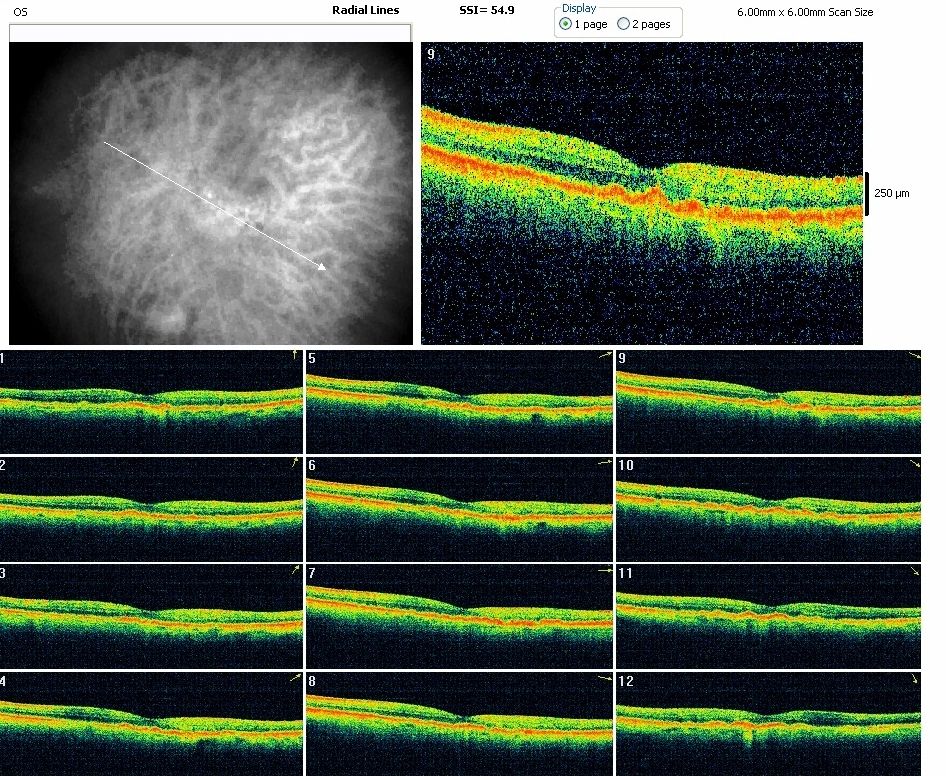The height and width of the screenshot is (776, 946).
Task: Select the "2 pages" display option
Action: point(624,24)
